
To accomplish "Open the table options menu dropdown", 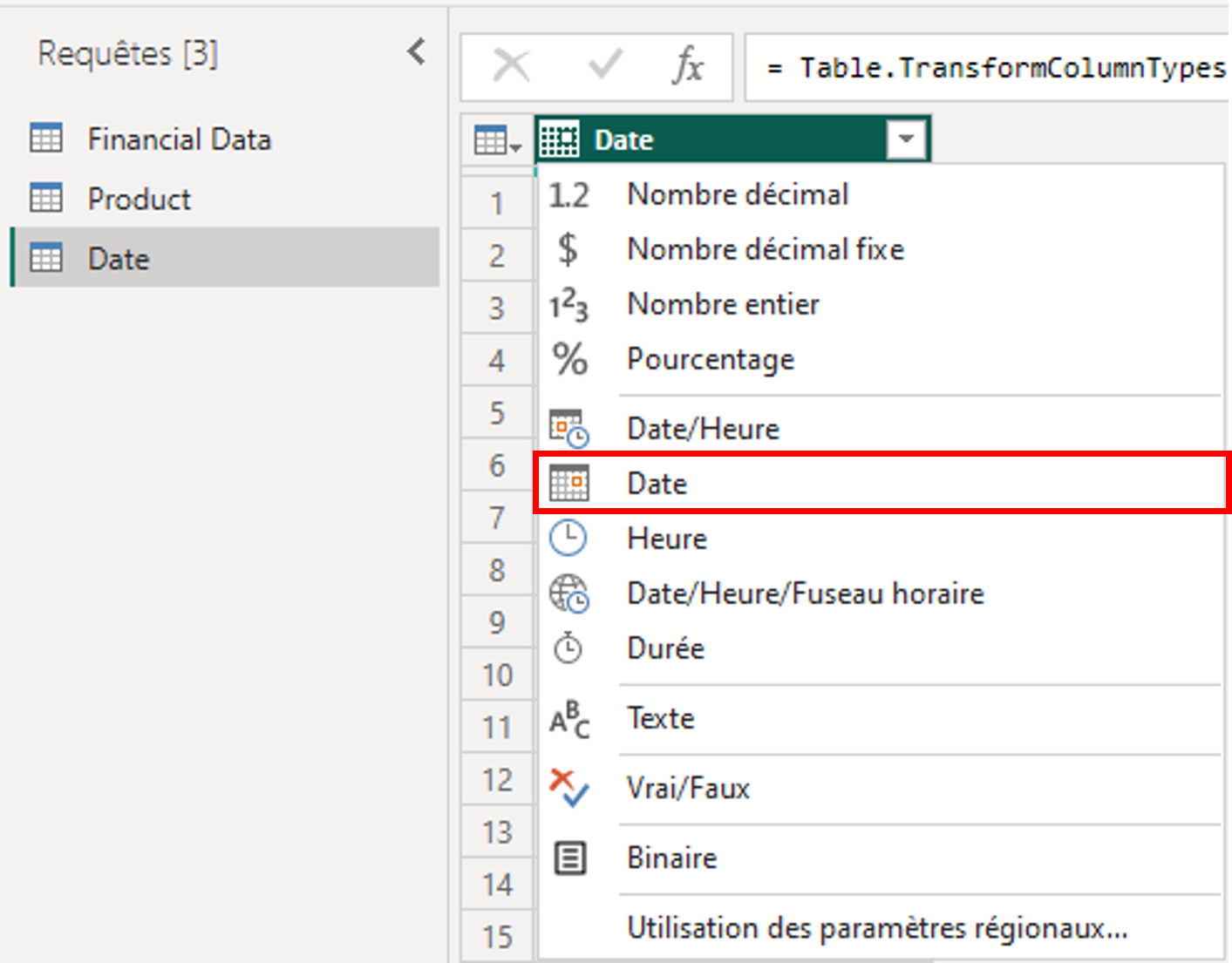I will tap(497, 140).
